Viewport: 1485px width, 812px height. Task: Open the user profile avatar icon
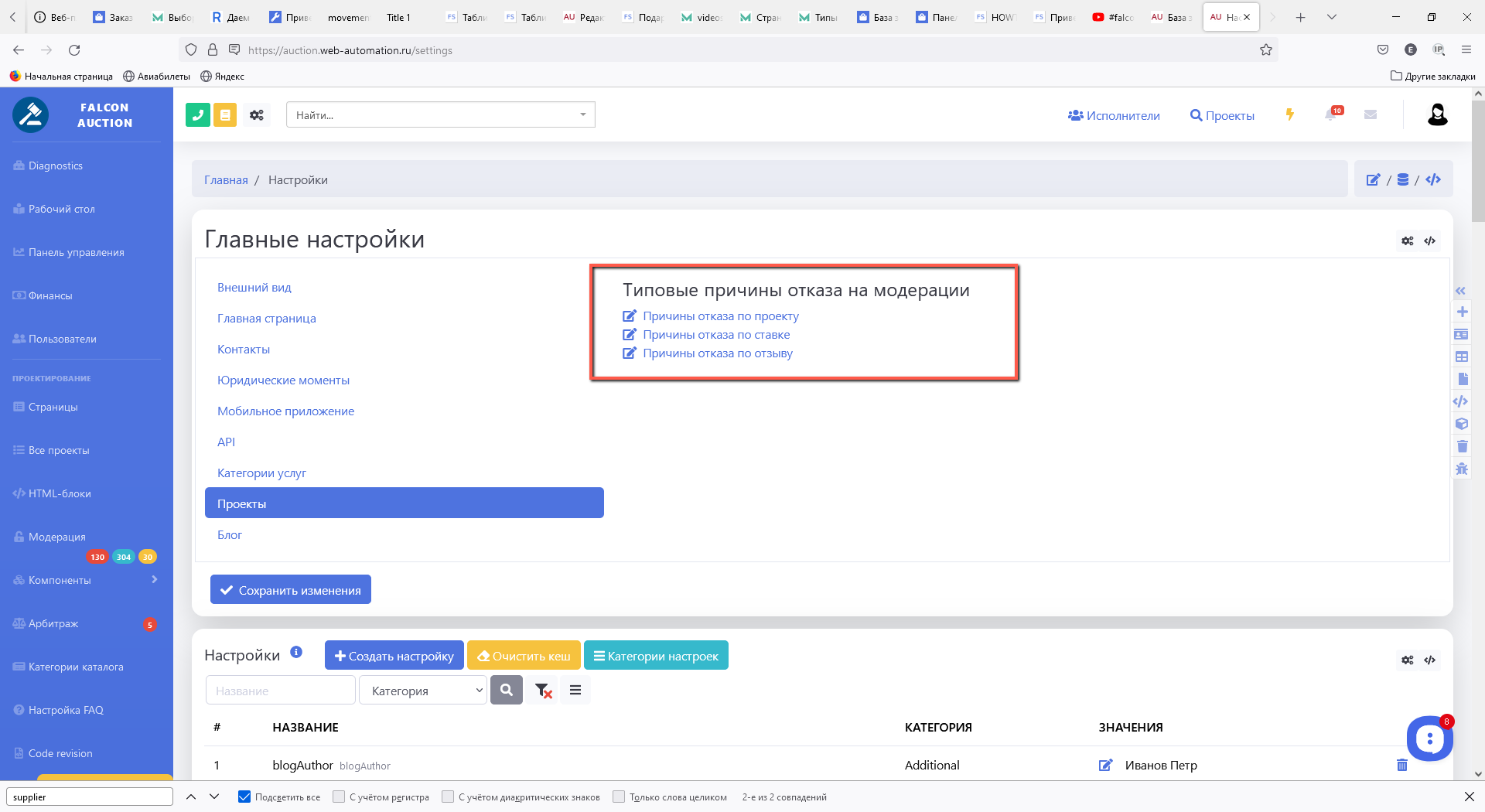(1437, 114)
